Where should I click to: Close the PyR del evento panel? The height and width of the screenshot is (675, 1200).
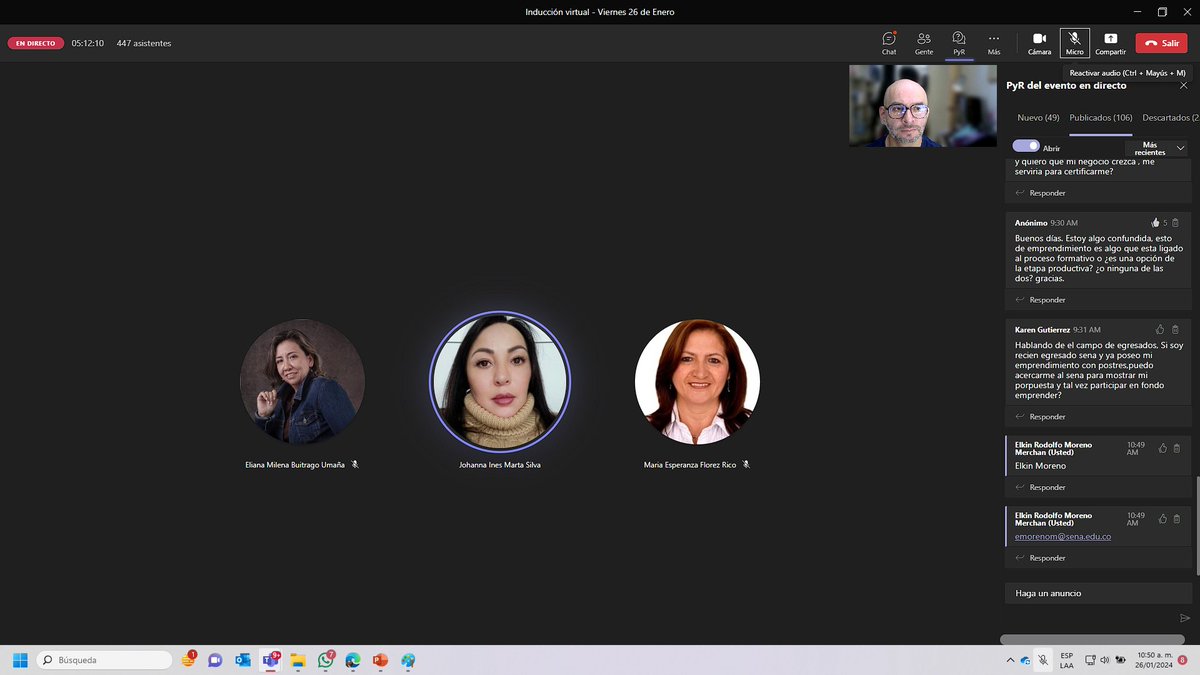pyautogui.click(x=1183, y=86)
